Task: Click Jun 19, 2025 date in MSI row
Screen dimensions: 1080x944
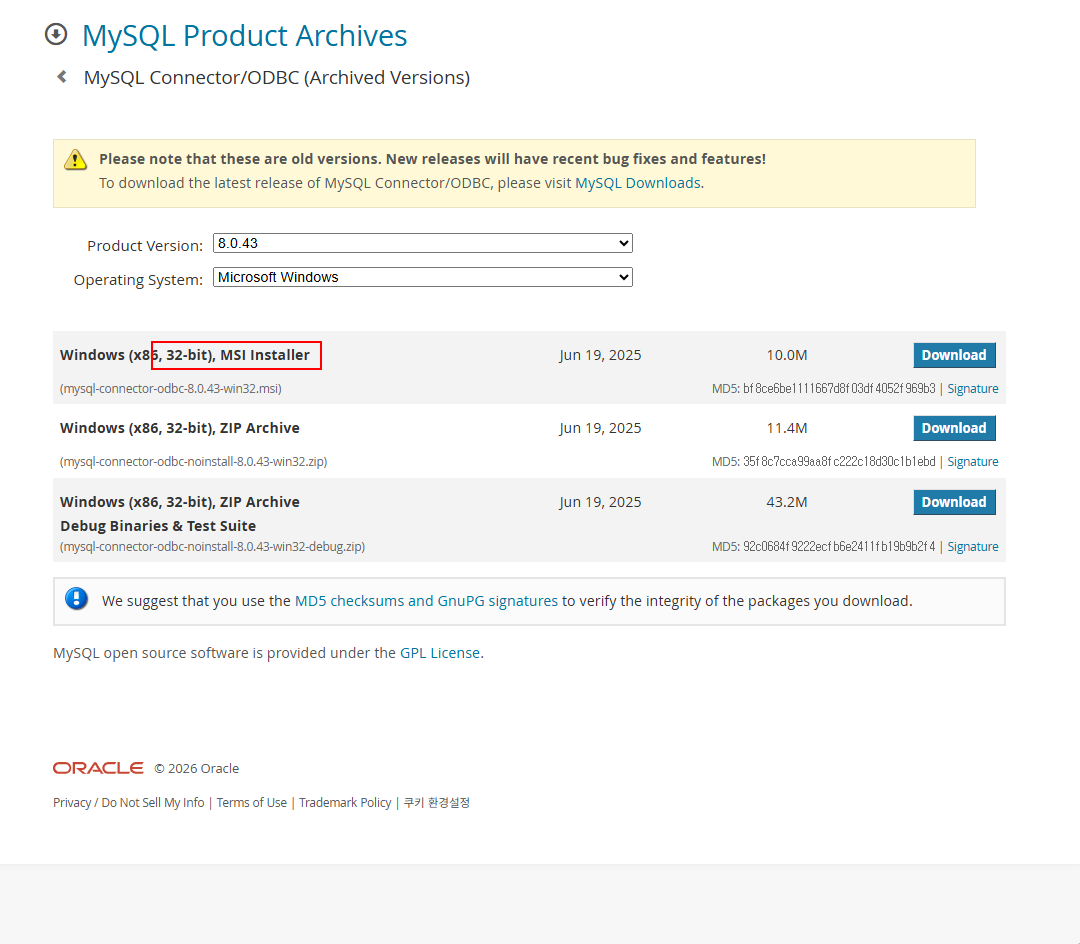Action: (600, 355)
